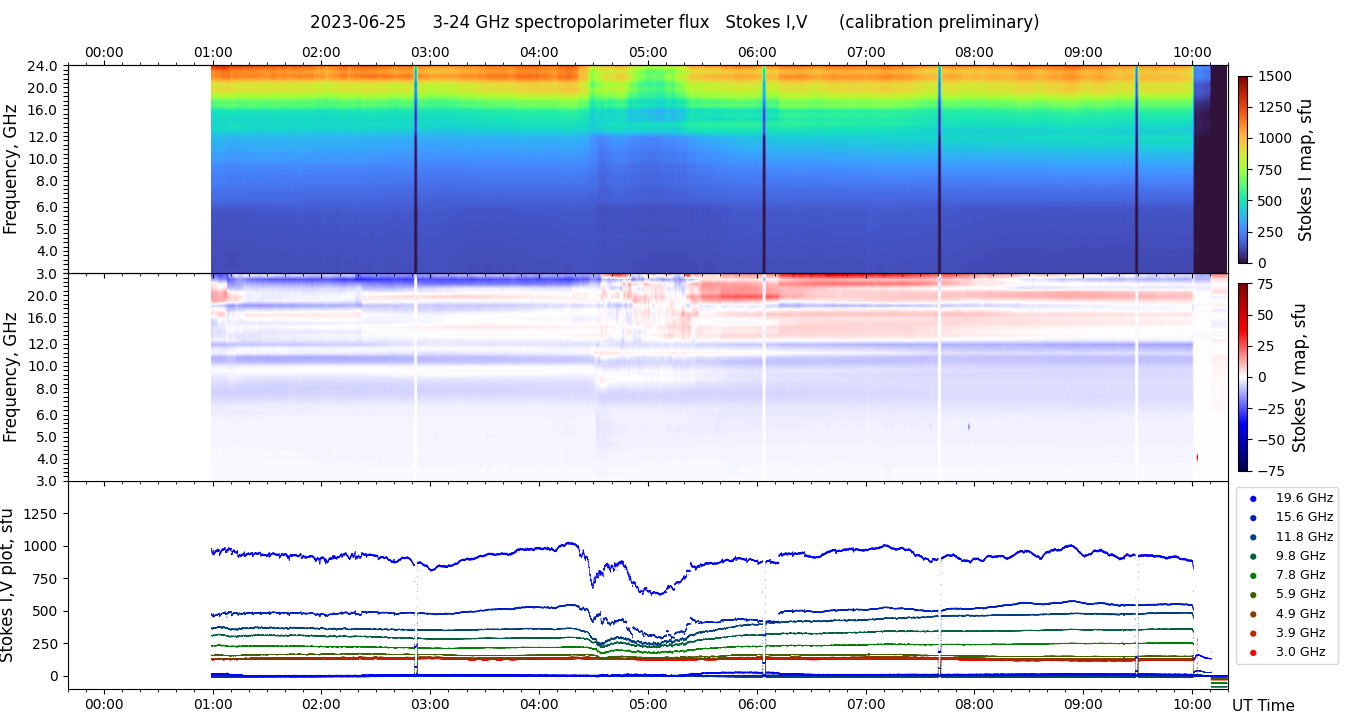The width and height of the screenshot is (1350, 725).
Task: Click the Stokes I map colorbar
Action: click(x=1243, y=169)
